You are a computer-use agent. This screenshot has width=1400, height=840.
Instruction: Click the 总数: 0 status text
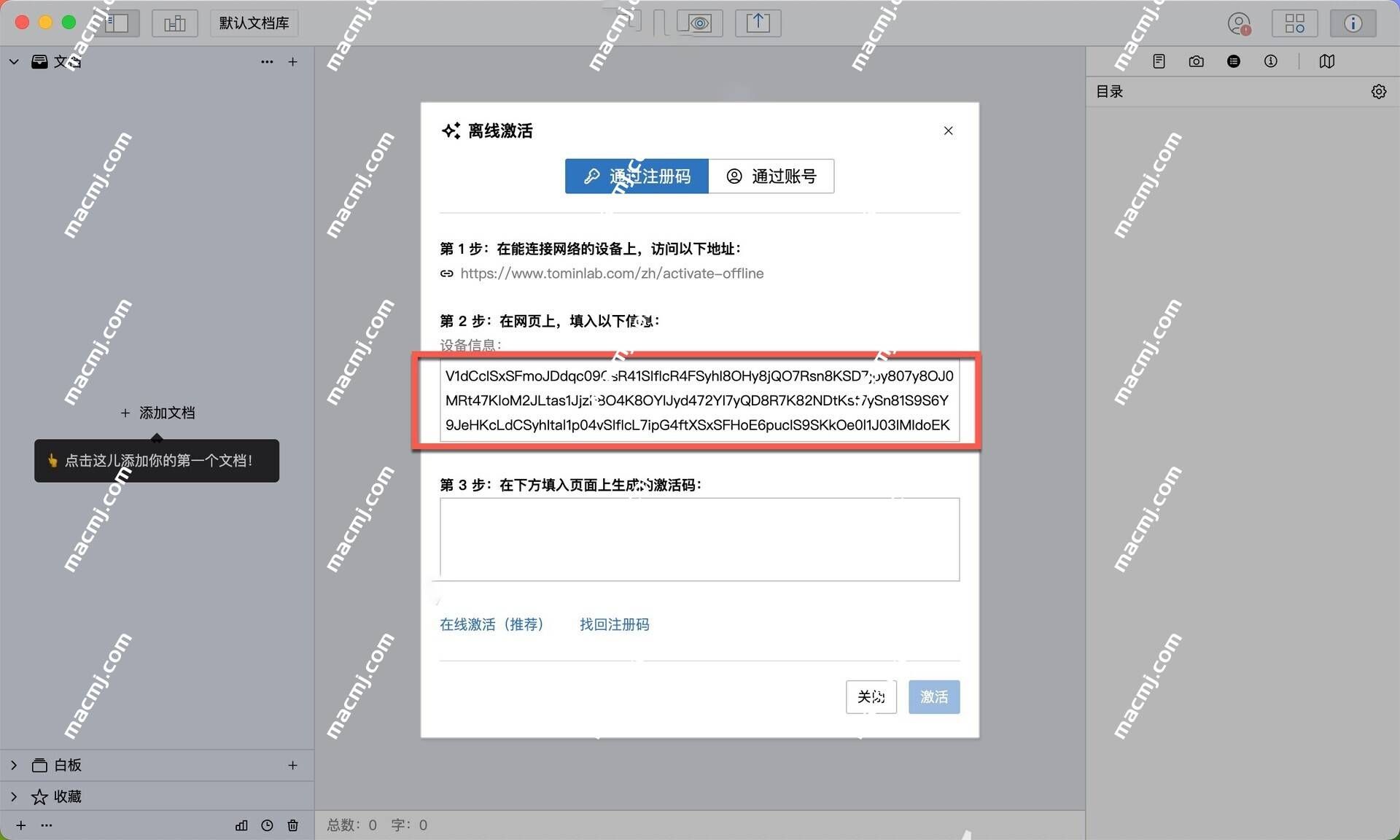coord(352,825)
